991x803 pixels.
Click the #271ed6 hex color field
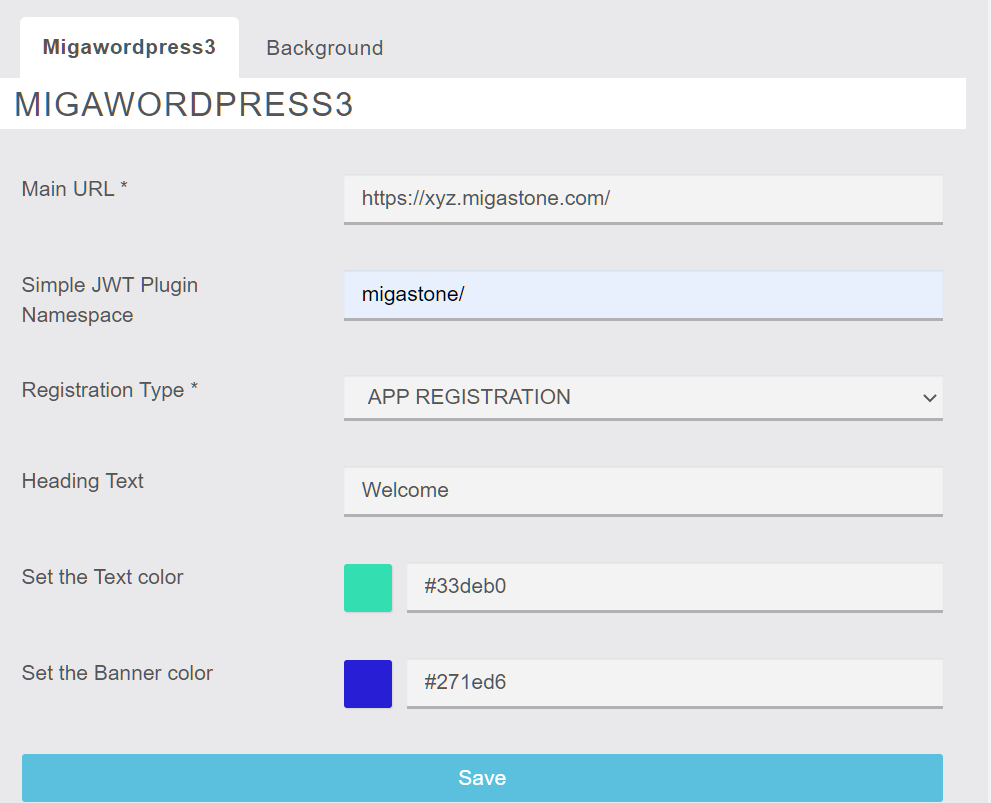(674, 683)
